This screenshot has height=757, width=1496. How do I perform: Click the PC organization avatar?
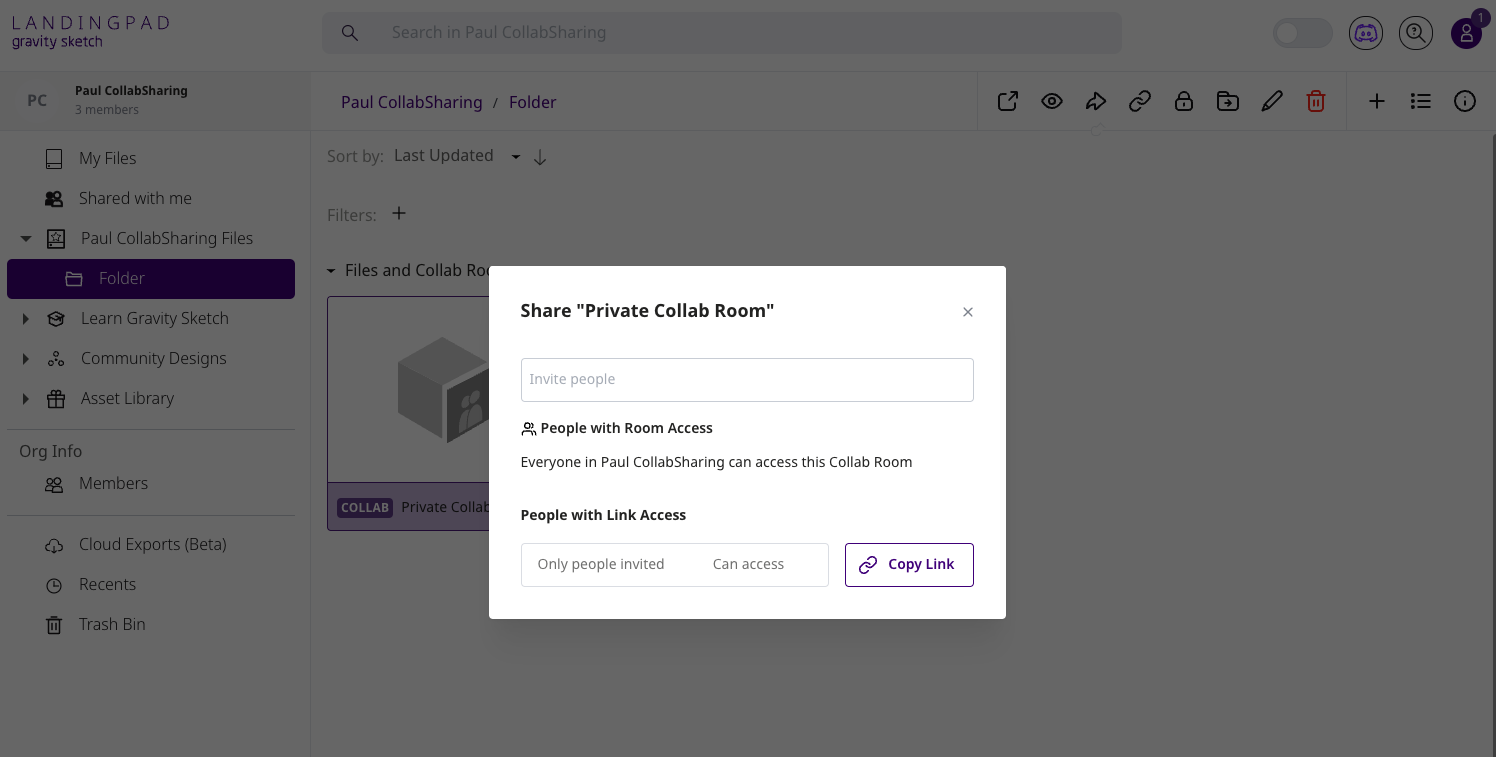click(37, 100)
